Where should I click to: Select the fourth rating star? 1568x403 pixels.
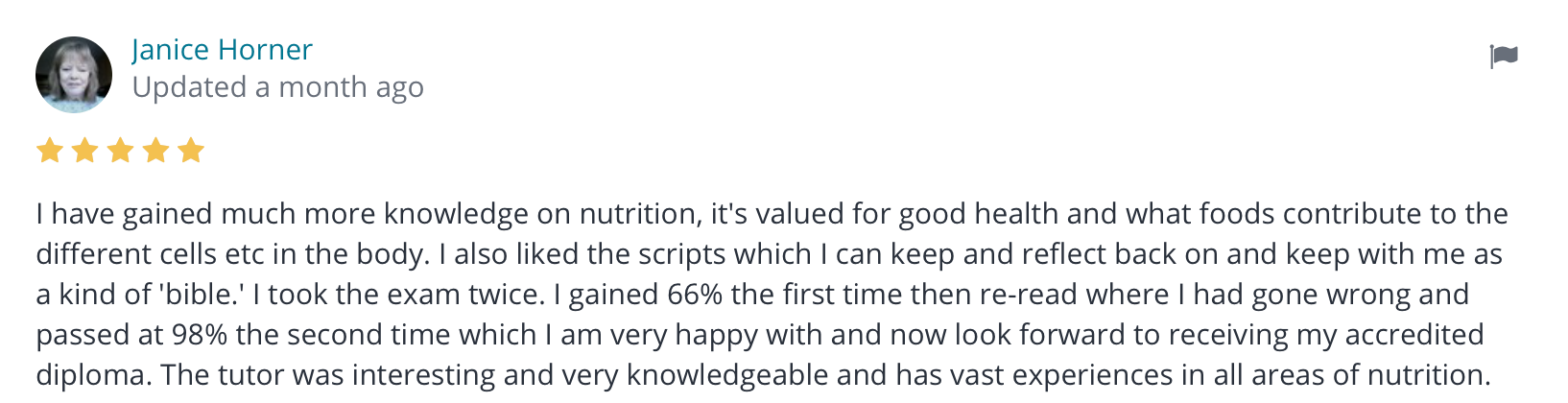click(155, 151)
